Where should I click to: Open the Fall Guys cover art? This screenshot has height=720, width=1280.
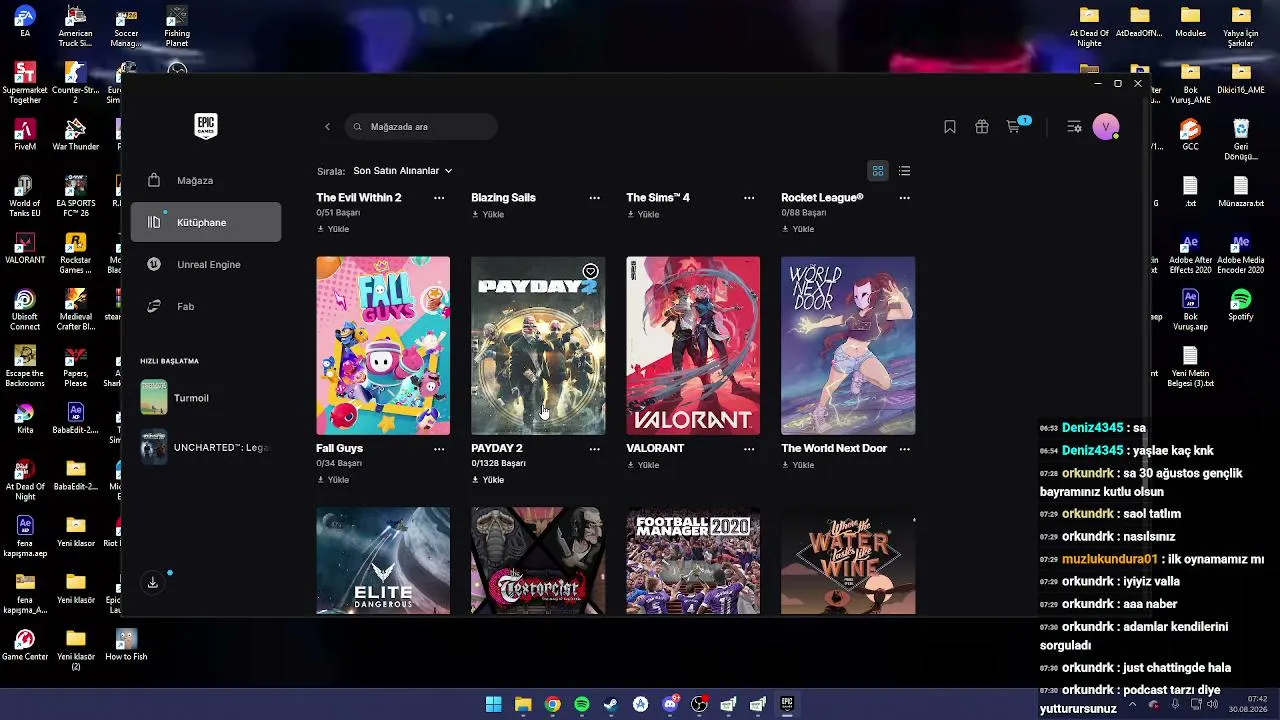(383, 346)
